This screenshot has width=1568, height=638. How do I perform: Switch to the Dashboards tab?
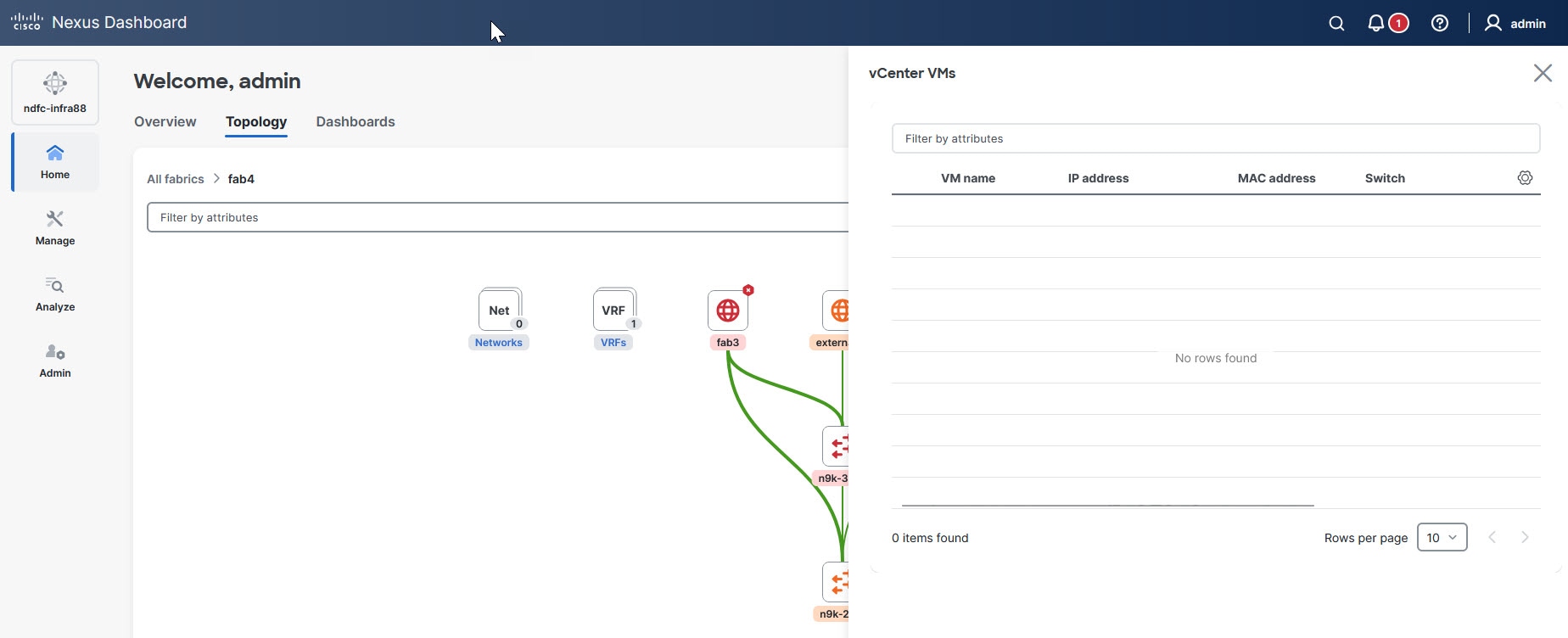pyautogui.click(x=356, y=121)
